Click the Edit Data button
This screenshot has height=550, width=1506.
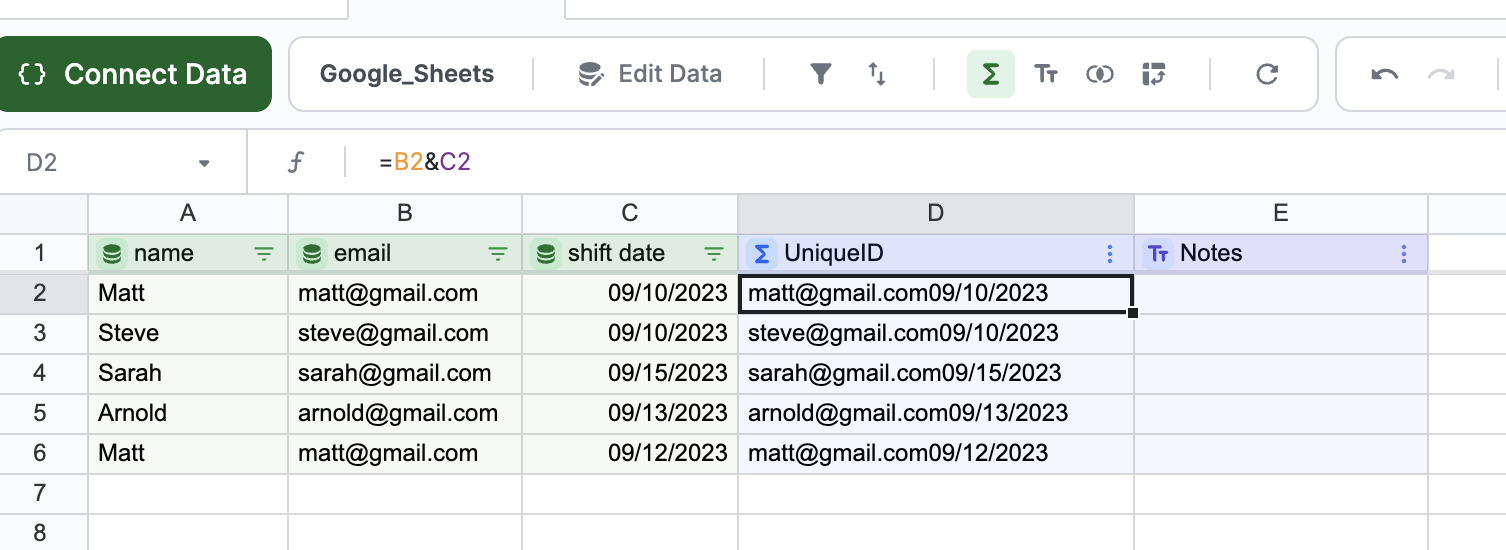pos(650,74)
